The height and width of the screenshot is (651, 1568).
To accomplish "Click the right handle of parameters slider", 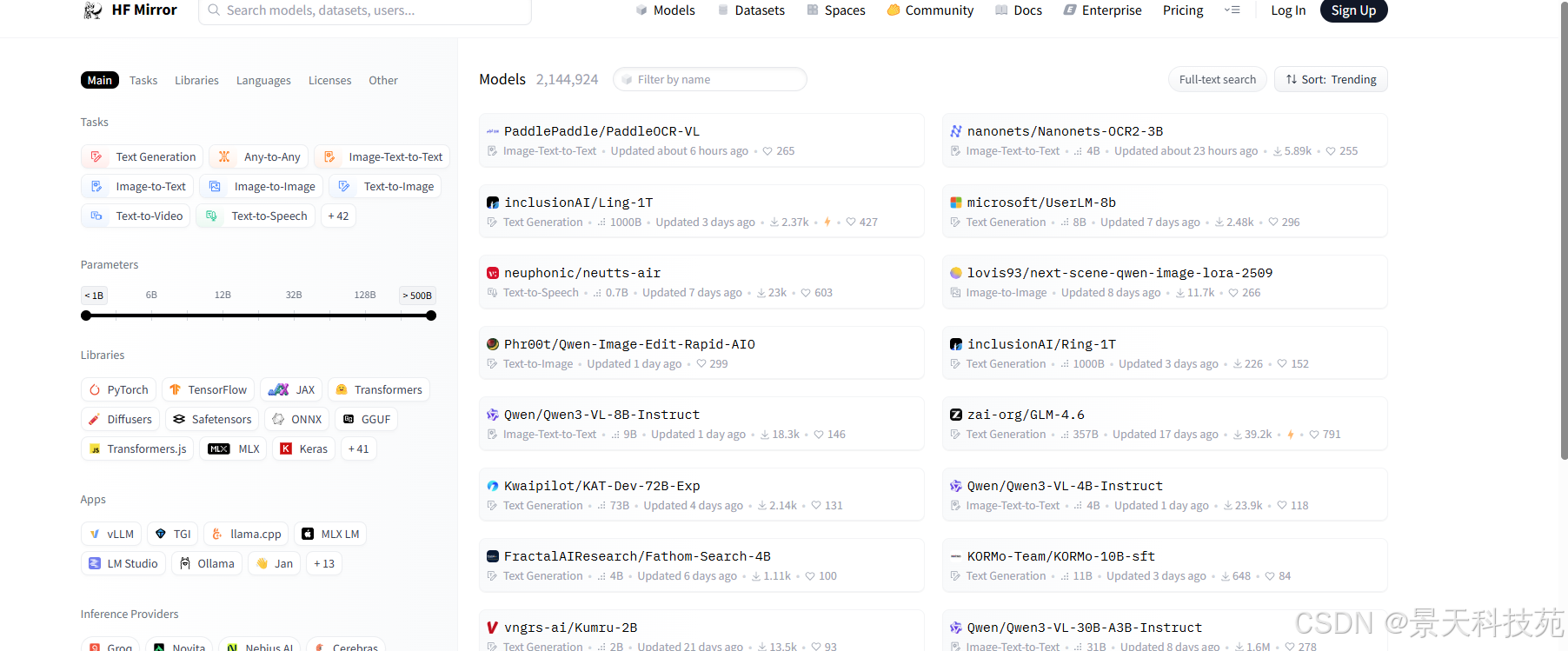I will click(431, 316).
